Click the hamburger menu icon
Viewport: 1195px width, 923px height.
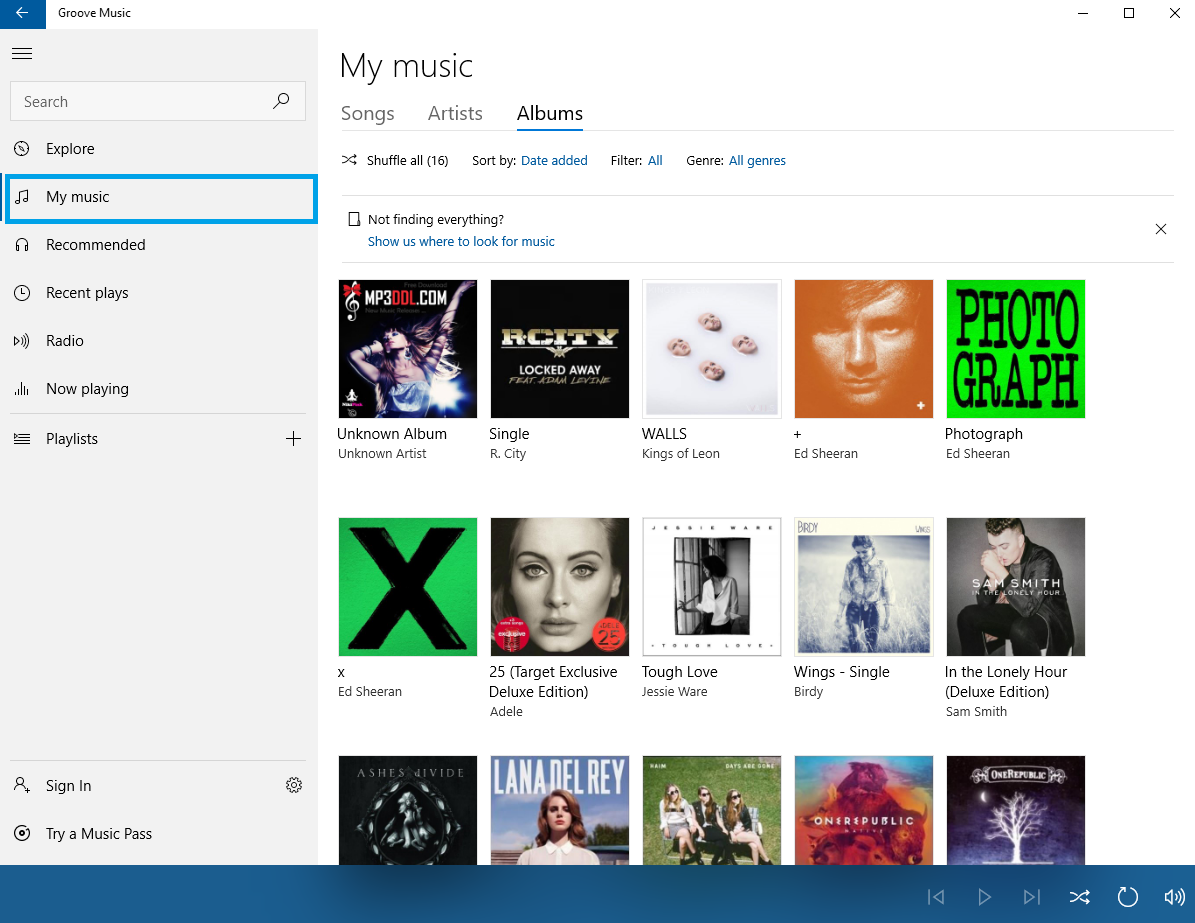pos(22,53)
